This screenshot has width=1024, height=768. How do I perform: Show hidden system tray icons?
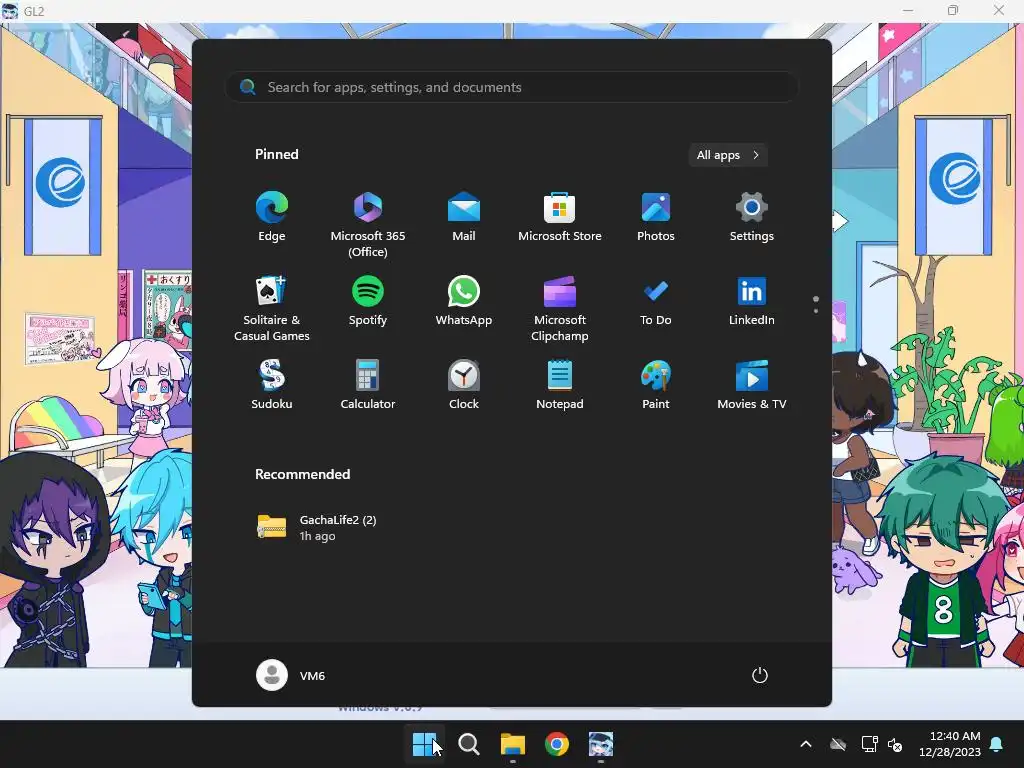point(806,744)
